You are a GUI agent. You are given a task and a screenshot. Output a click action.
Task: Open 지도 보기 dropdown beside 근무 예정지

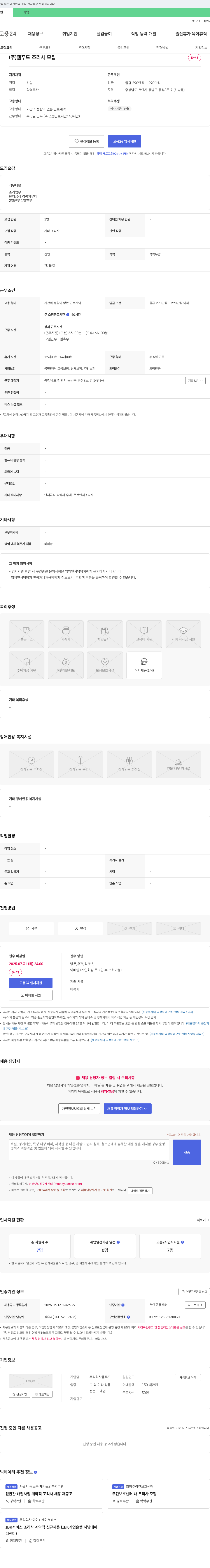(195, 380)
